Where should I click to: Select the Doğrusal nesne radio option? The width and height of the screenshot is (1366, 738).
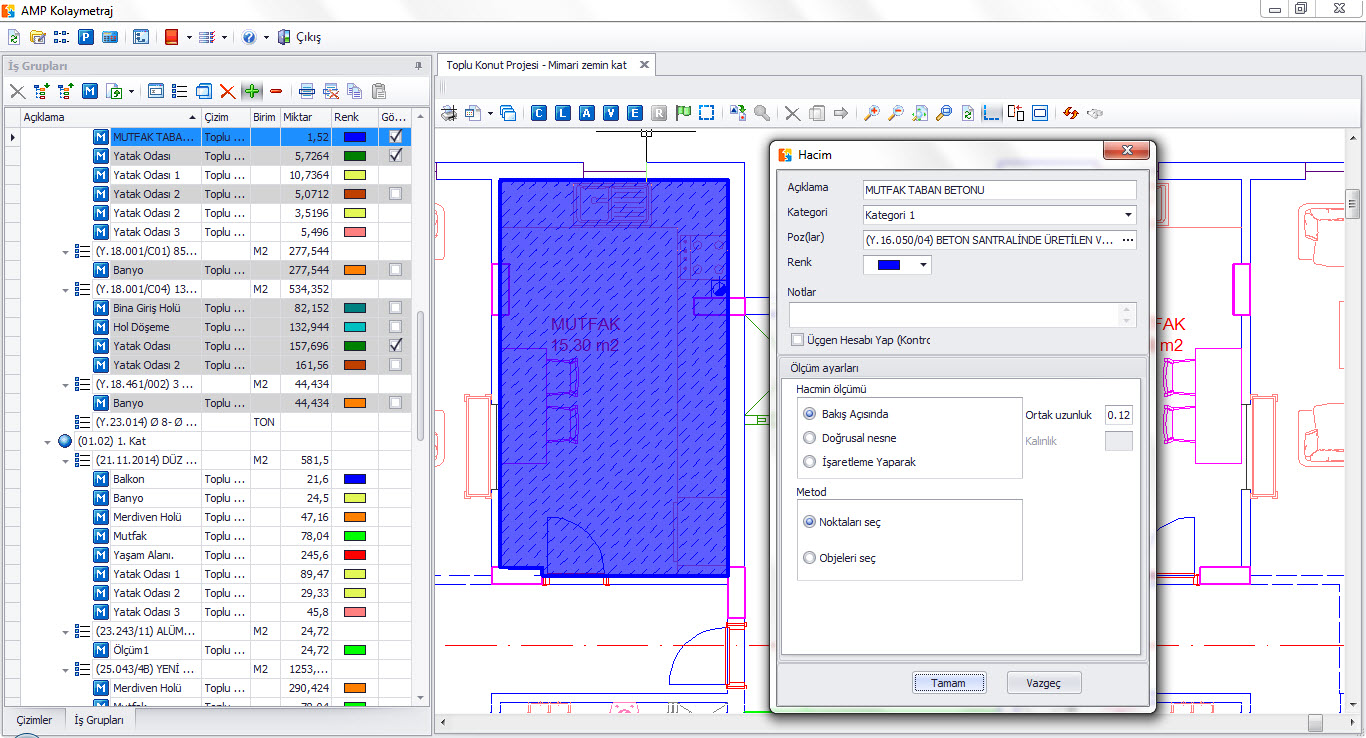point(810,438)
